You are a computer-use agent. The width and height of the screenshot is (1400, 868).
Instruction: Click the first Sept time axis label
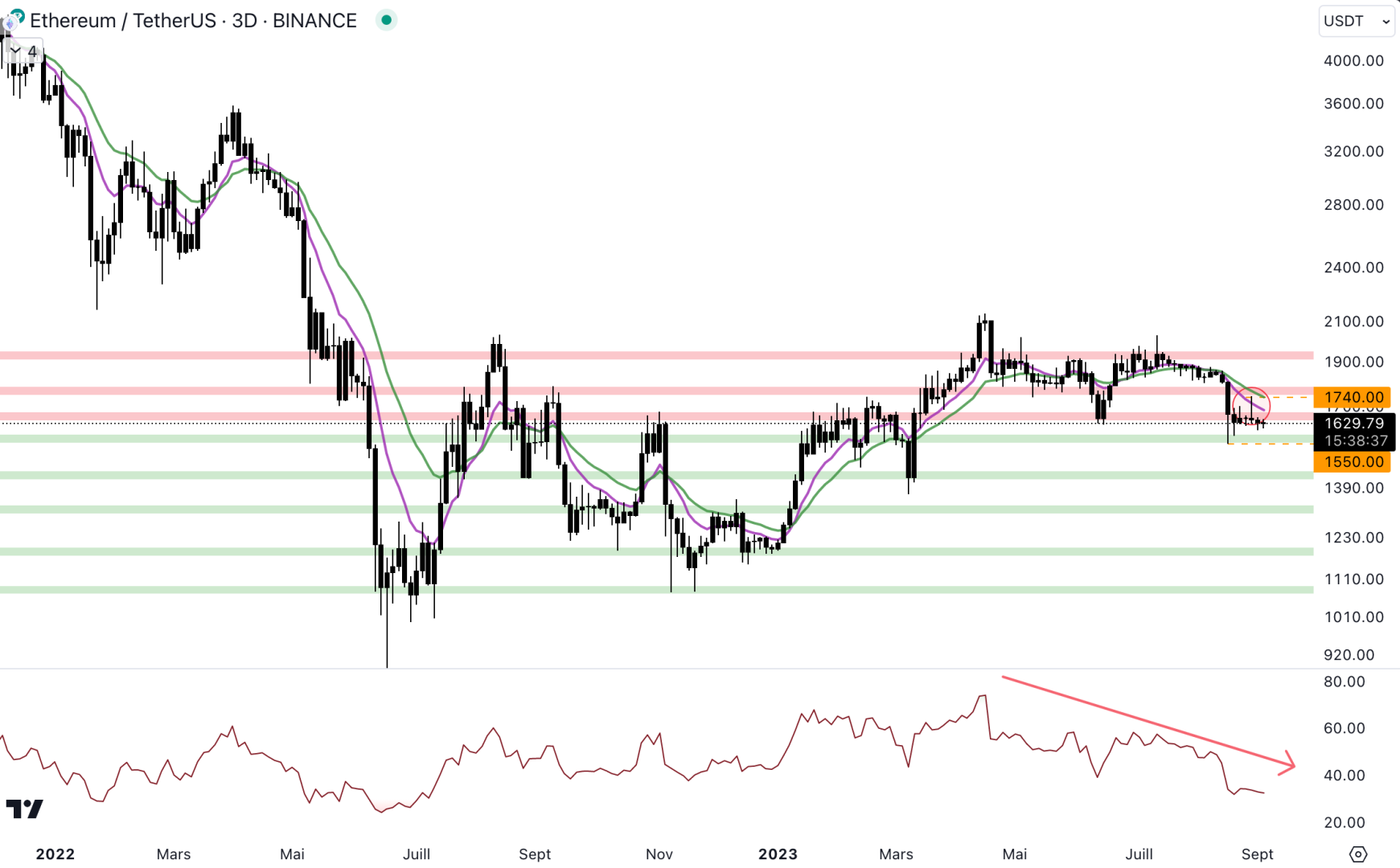(x=535, y=854)
